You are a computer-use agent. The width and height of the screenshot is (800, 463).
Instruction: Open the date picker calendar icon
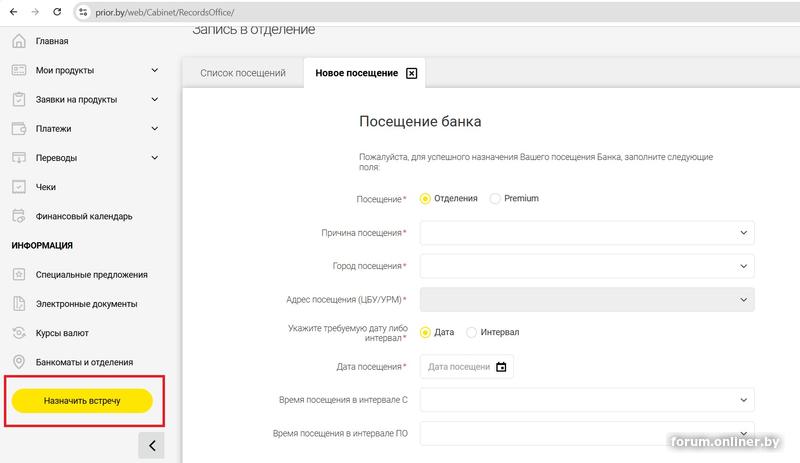[x=501, y=367]
